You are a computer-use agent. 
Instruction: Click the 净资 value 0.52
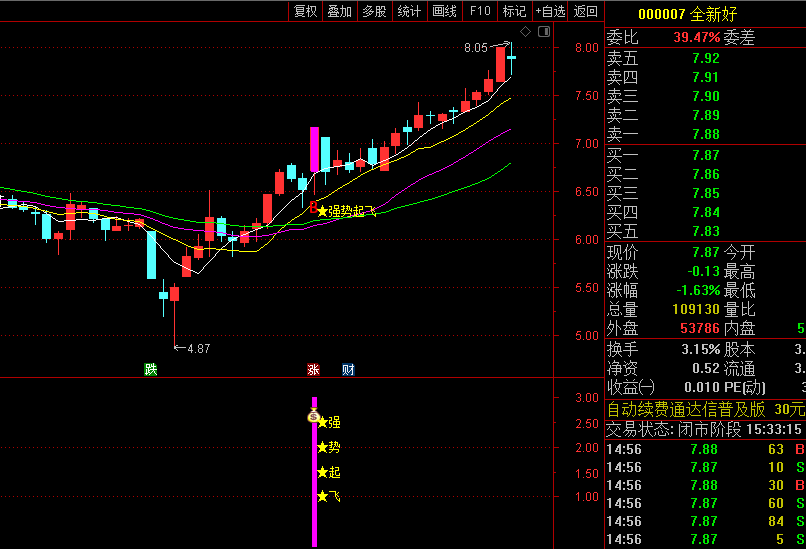[706, 369]
